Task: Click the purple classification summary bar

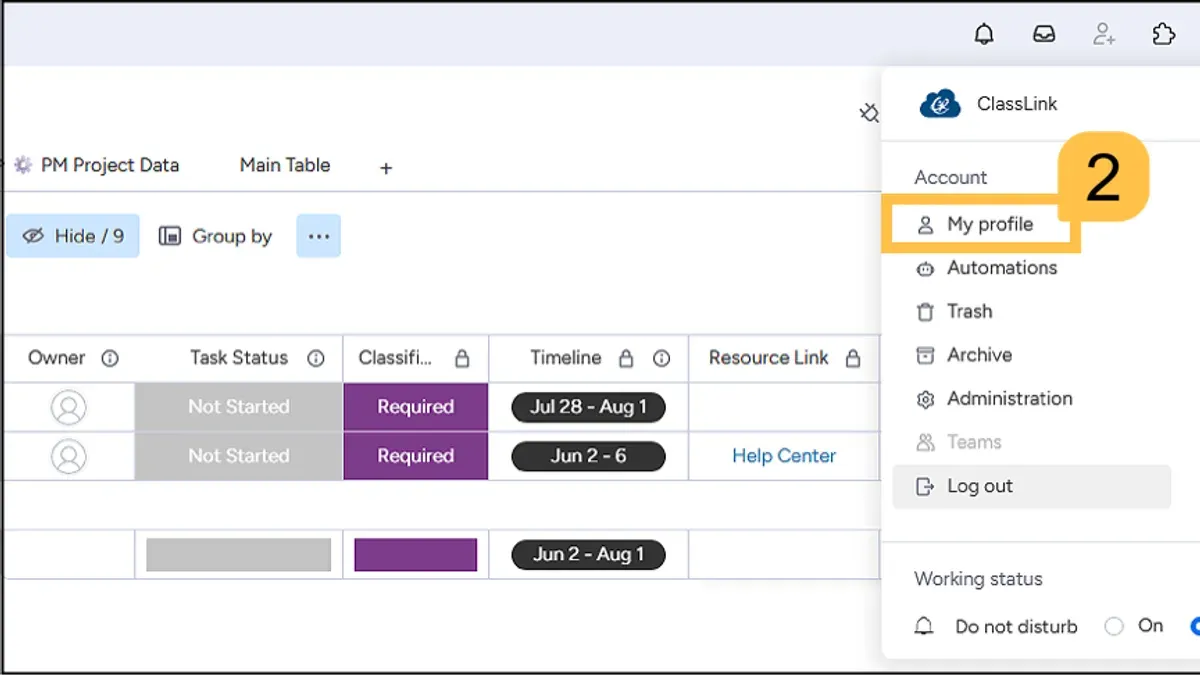Action: (x=416, y=554)
